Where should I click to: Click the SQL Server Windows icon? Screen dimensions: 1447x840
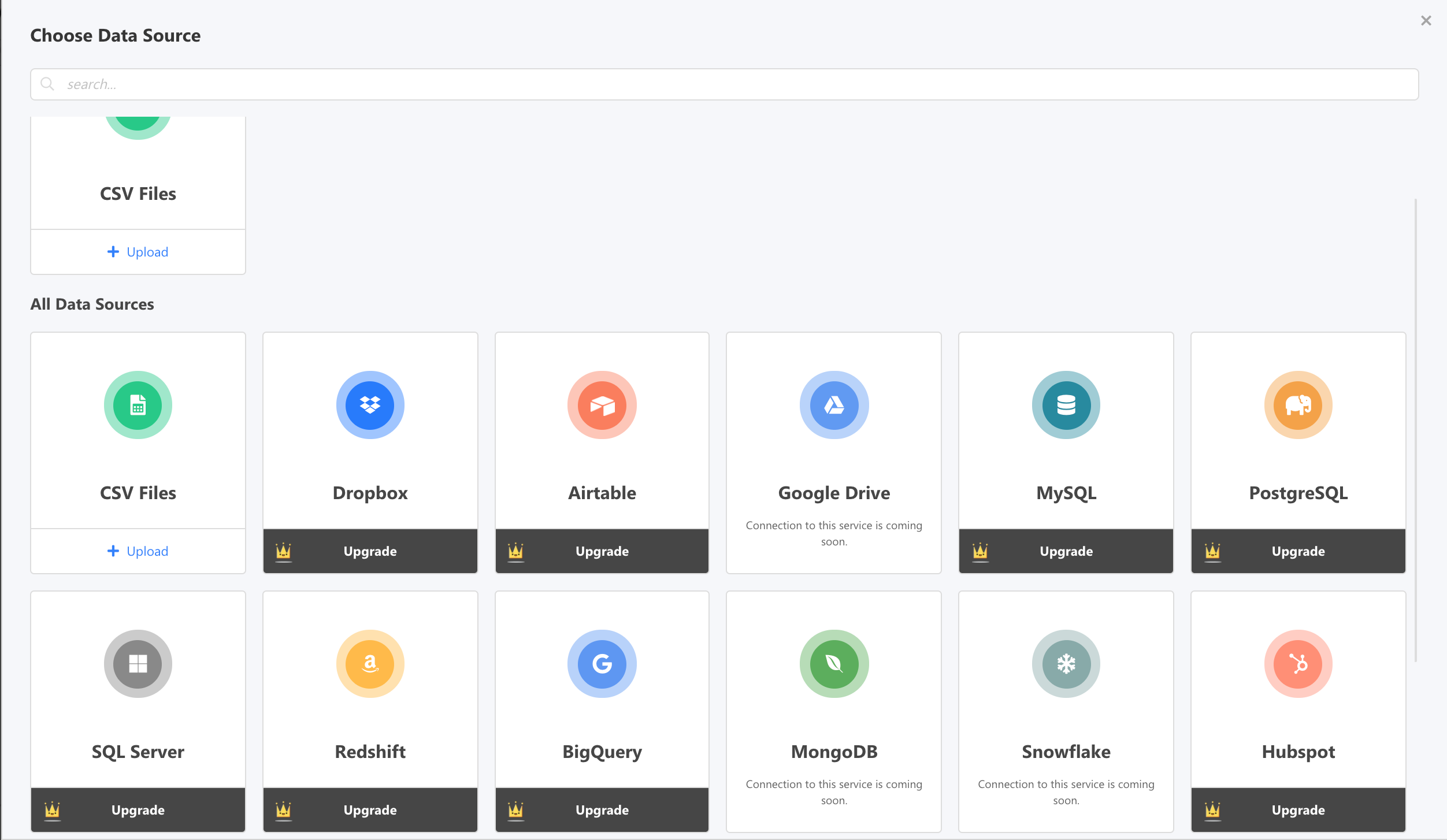point(138,664)
